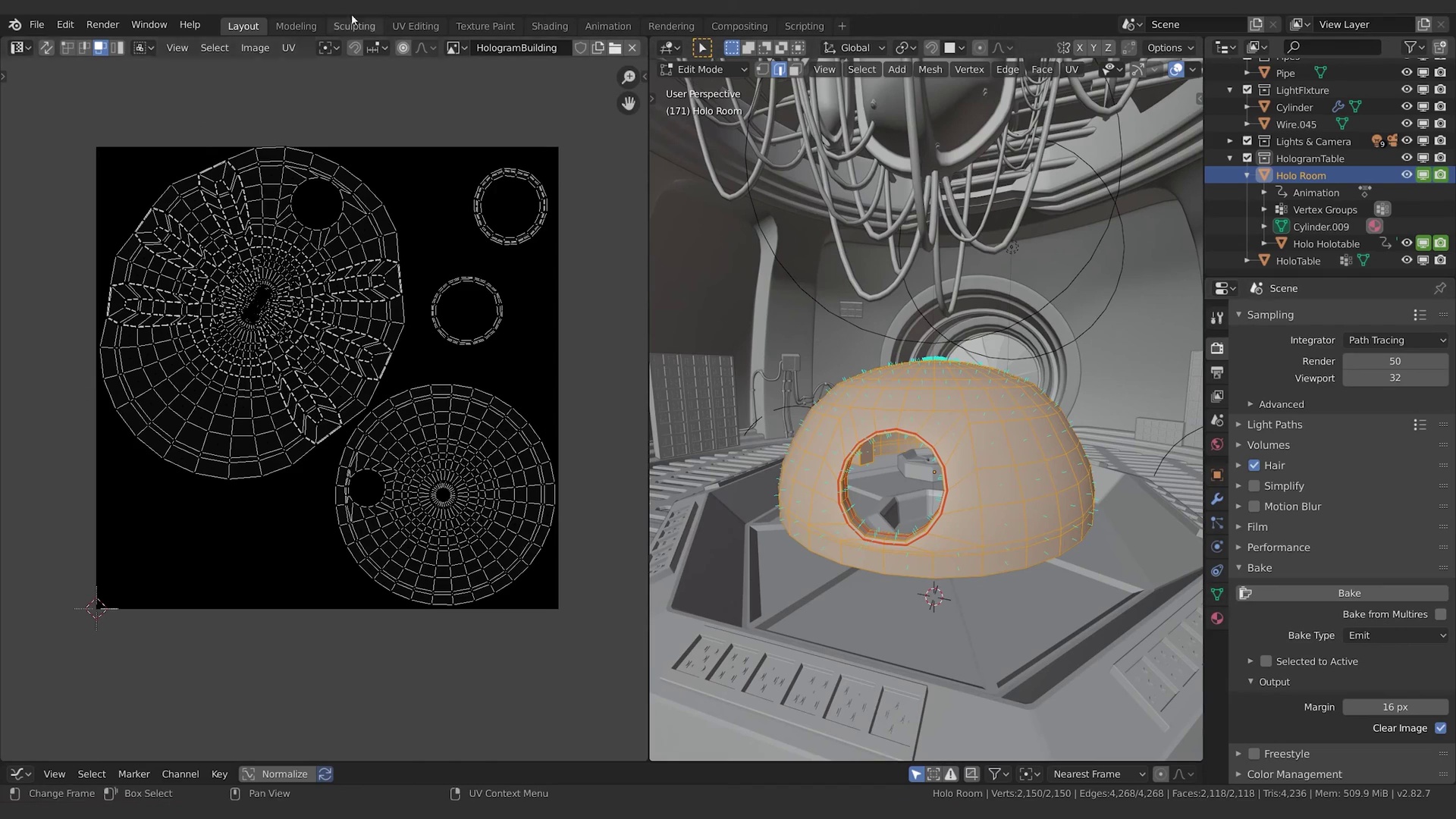The image size is (1456, 819).
Task: Click the zoom magnifier in UV editor
Action: 628,77
